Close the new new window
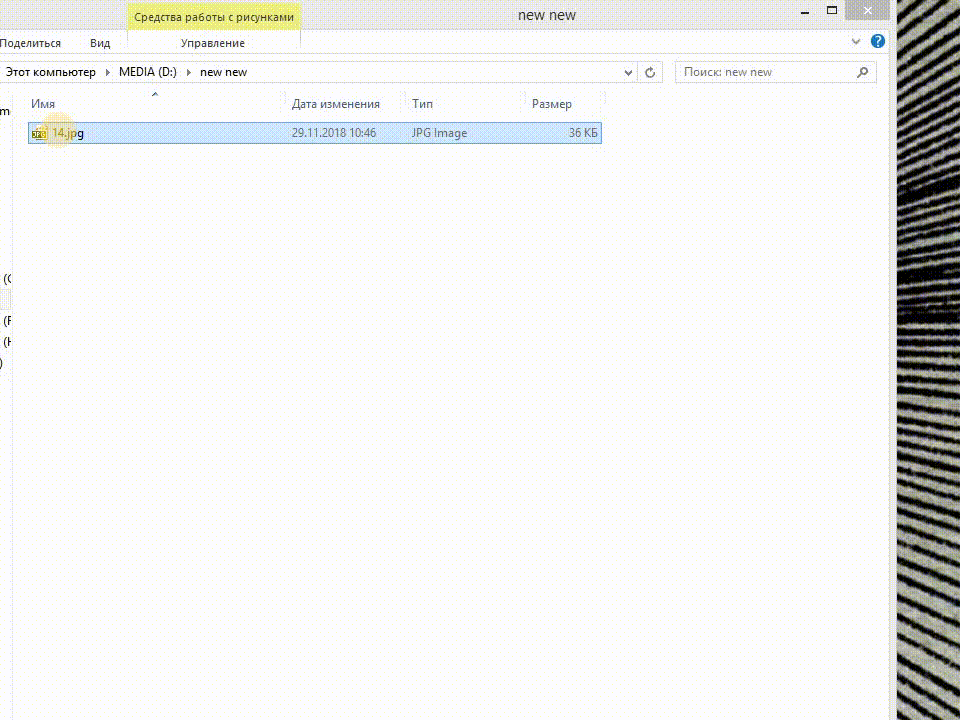960x720 pixels. pos(868,10)
